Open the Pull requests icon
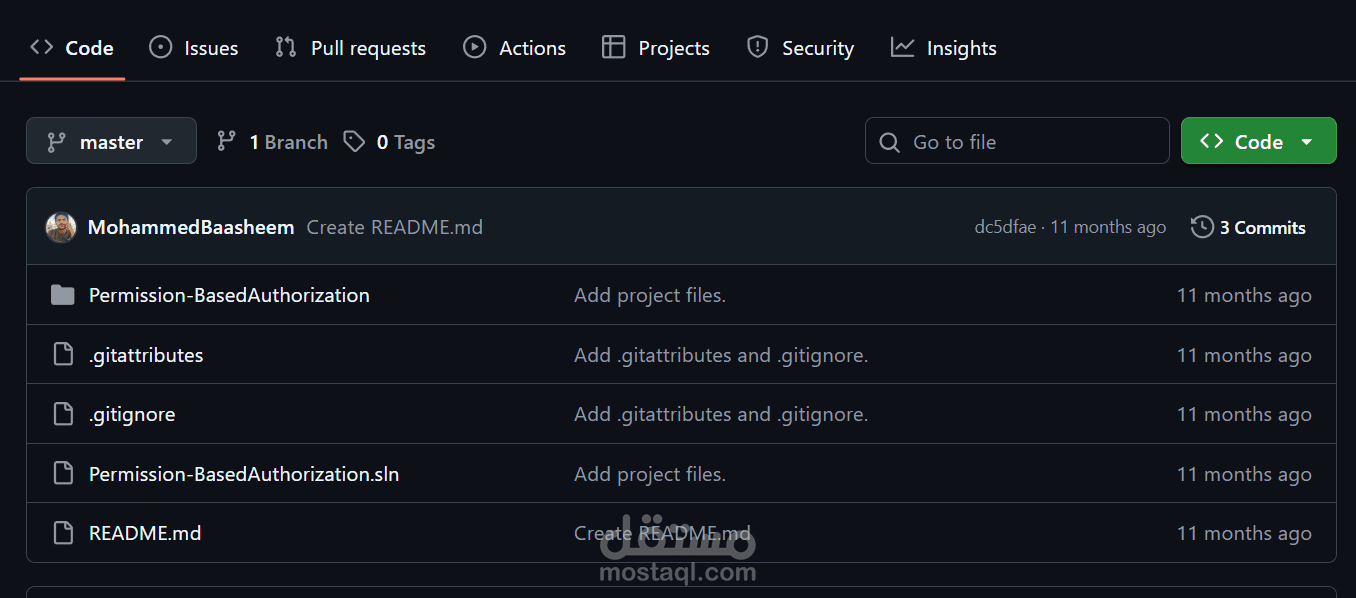Viewport: 1356px width, 598px height. pos(284,46)
